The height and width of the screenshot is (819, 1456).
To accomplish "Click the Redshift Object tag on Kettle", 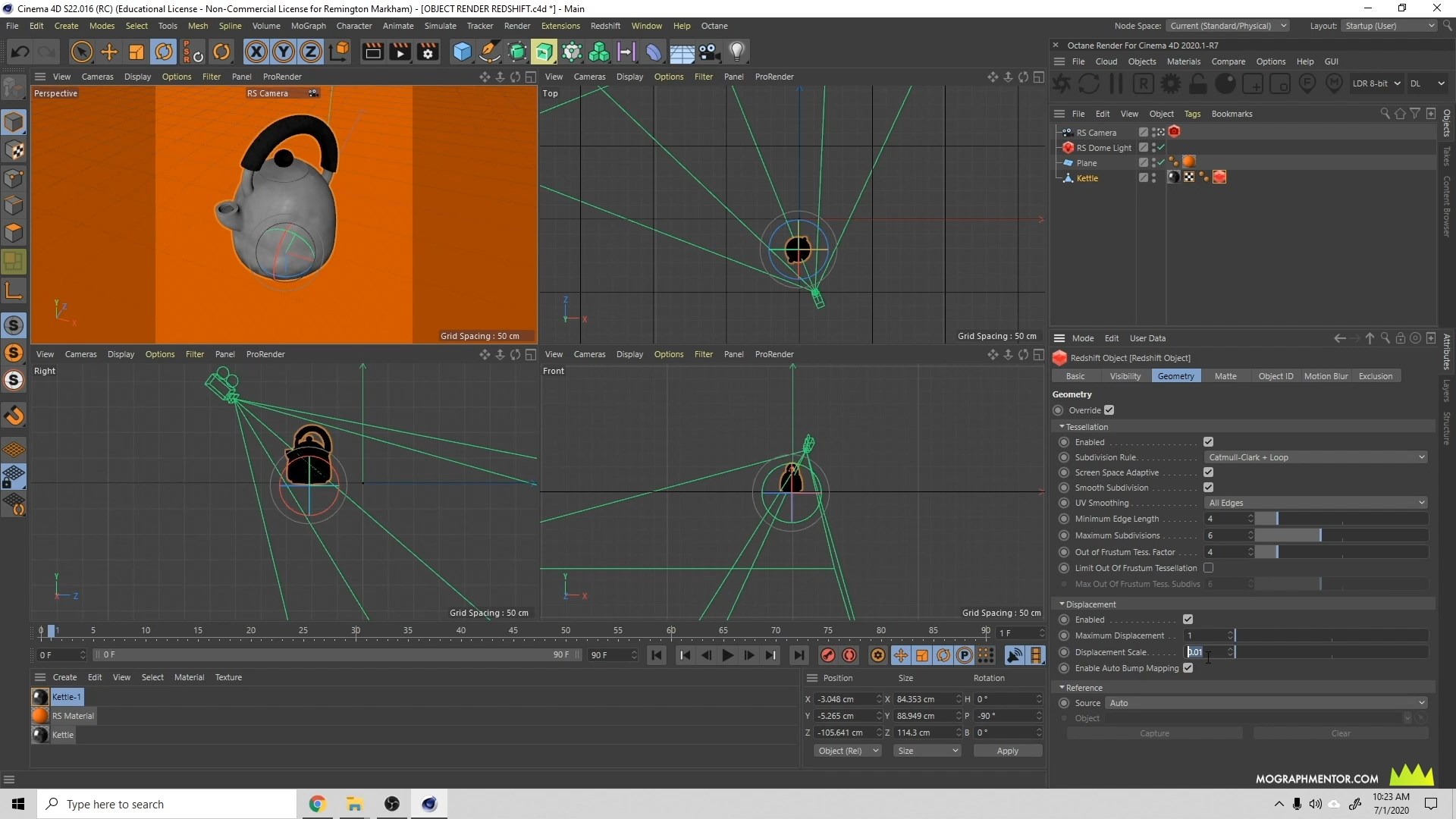I will coord(1219,177).
